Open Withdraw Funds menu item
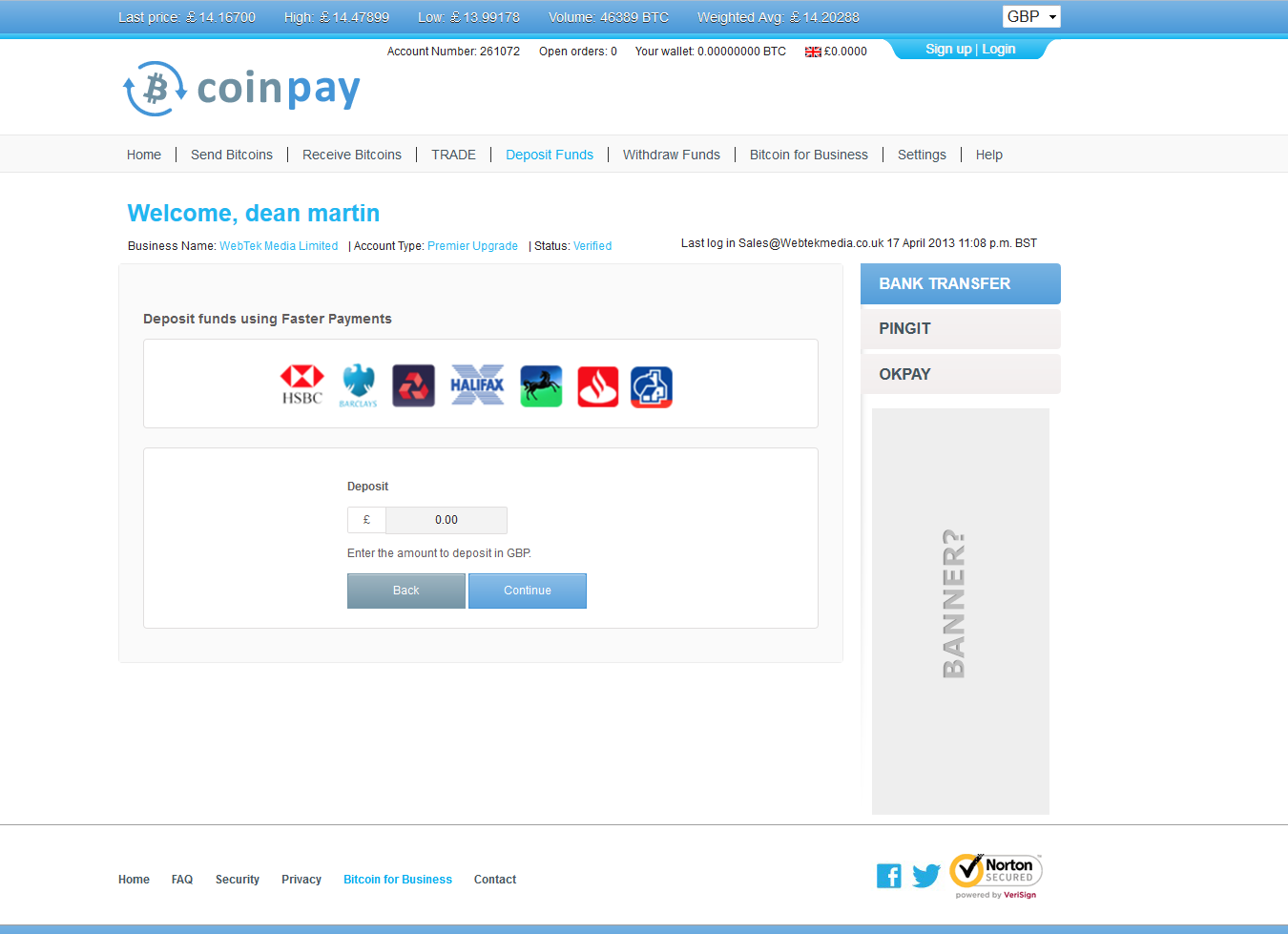Viewport: 1288px width, 934px height. (672, 155)
